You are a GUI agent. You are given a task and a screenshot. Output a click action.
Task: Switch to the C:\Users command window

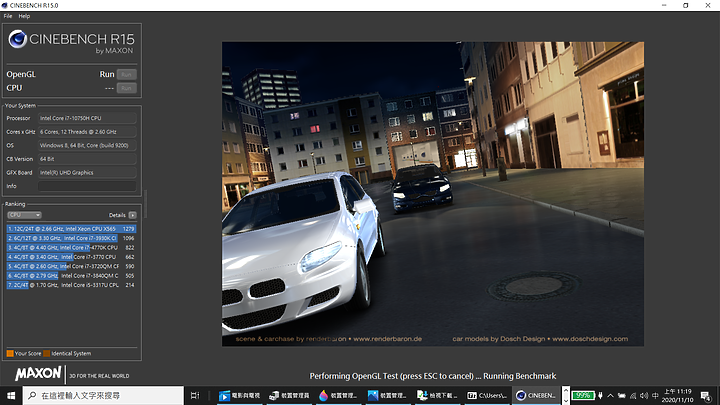click(x=487, y=395)
